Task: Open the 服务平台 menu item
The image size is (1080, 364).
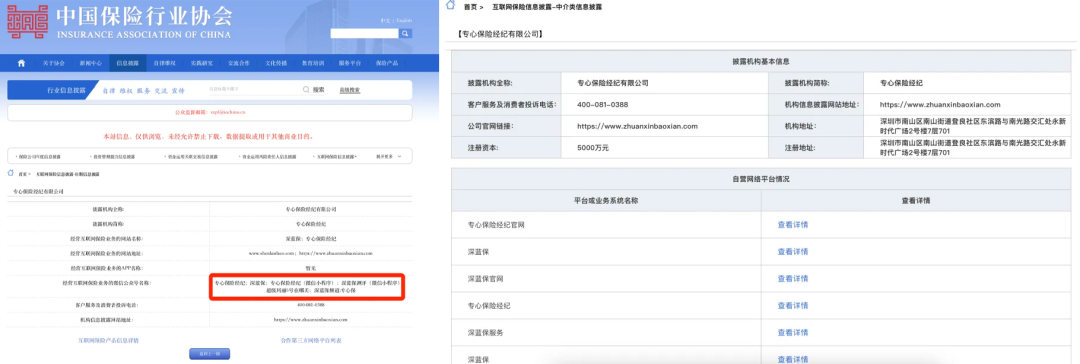Action: click(x=350, y=63)
